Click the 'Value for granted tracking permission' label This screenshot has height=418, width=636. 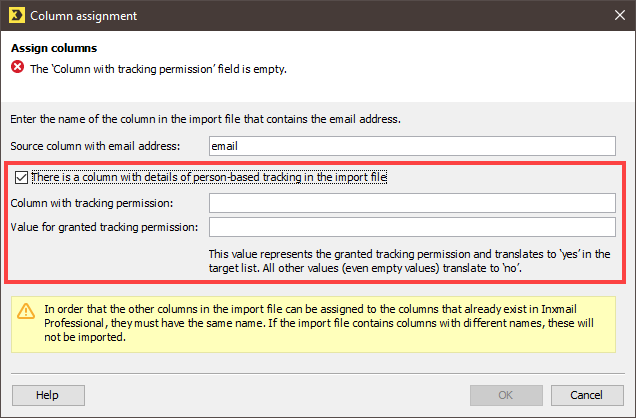(x=105, y=227)
